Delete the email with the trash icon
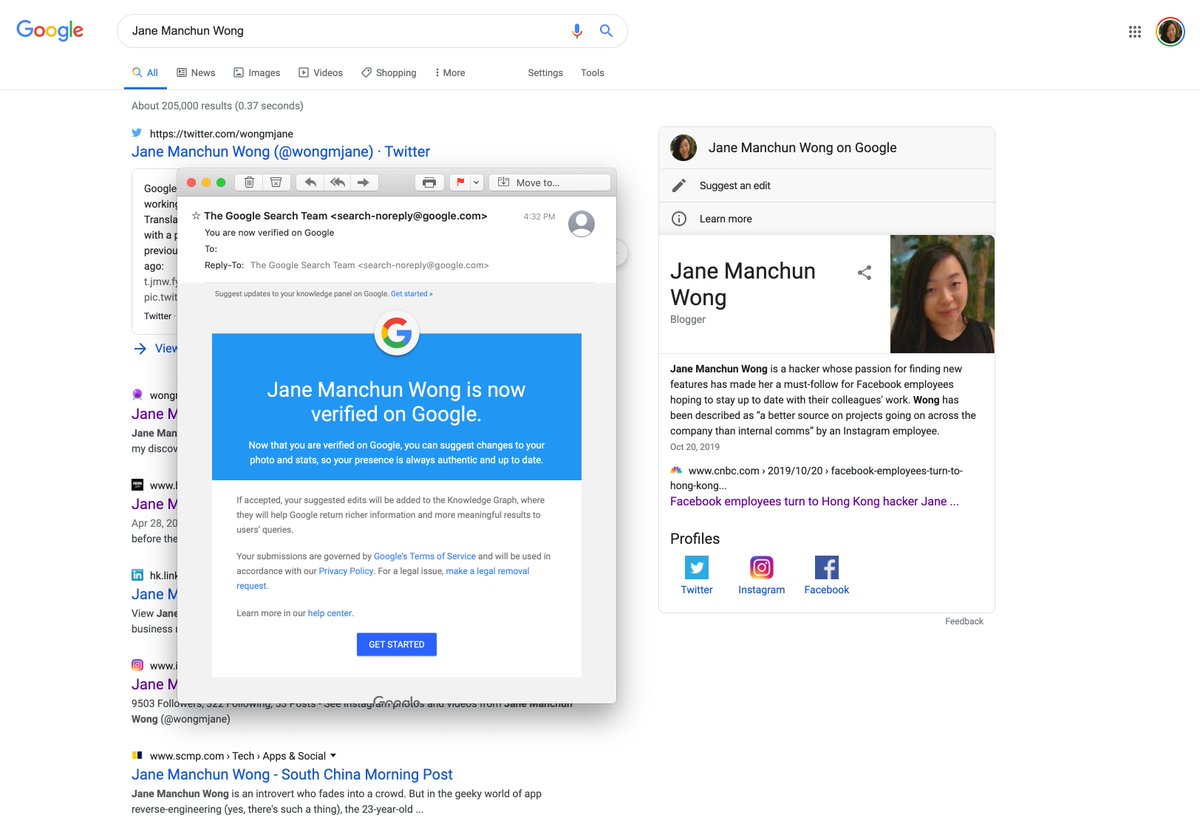Image resolution: width=1200 pixels, height=829 pixels. click(x=249, y=182)
